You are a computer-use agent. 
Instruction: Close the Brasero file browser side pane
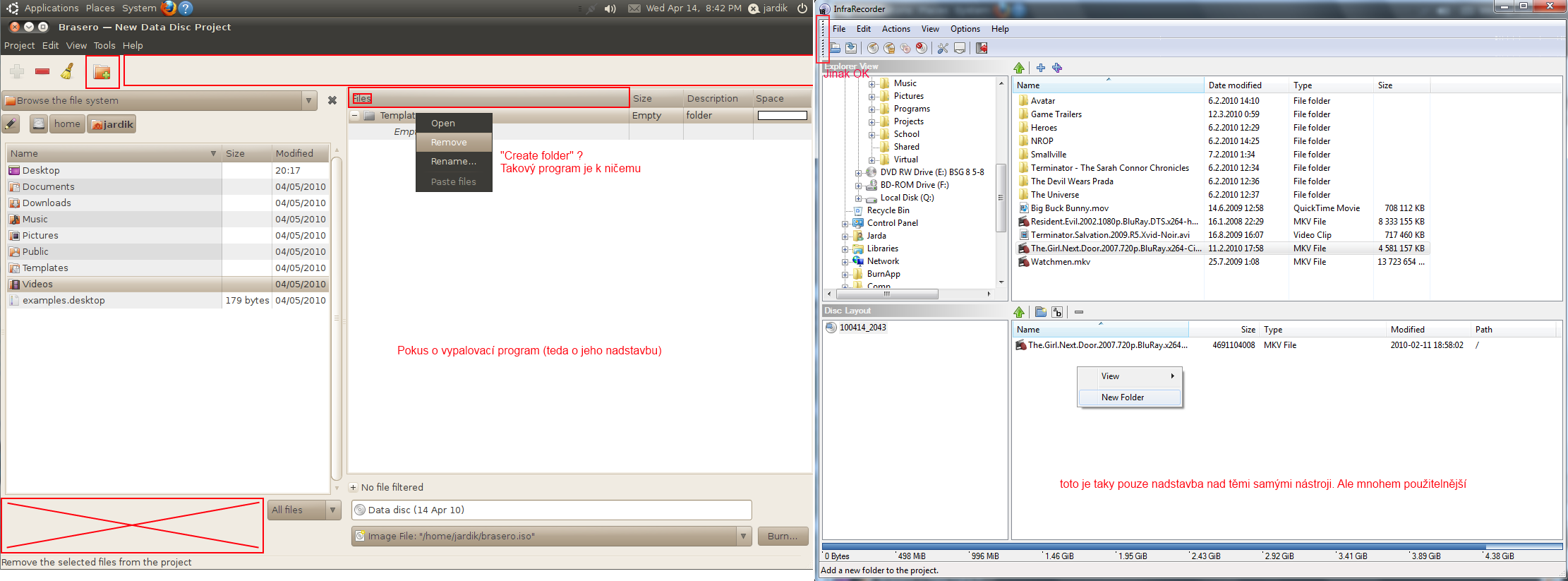[332, 100]
